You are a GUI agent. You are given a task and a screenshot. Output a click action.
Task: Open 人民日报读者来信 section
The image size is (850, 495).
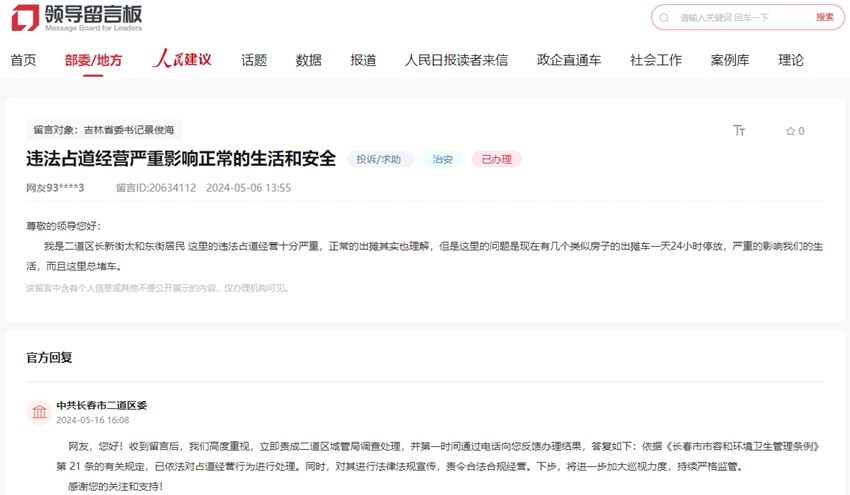click(x=456, y=60)
